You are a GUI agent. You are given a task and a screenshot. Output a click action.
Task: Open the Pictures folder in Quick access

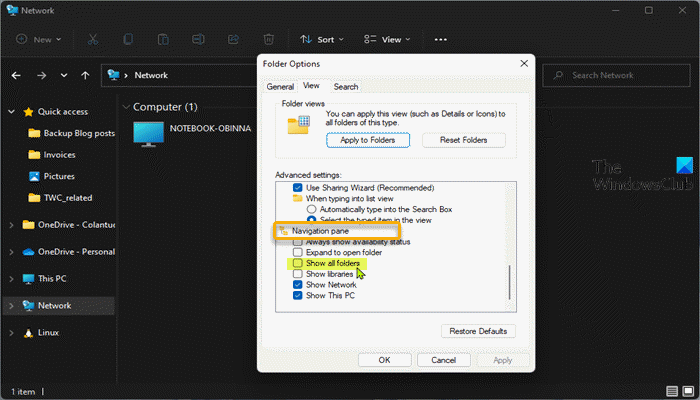pos(58,176)
